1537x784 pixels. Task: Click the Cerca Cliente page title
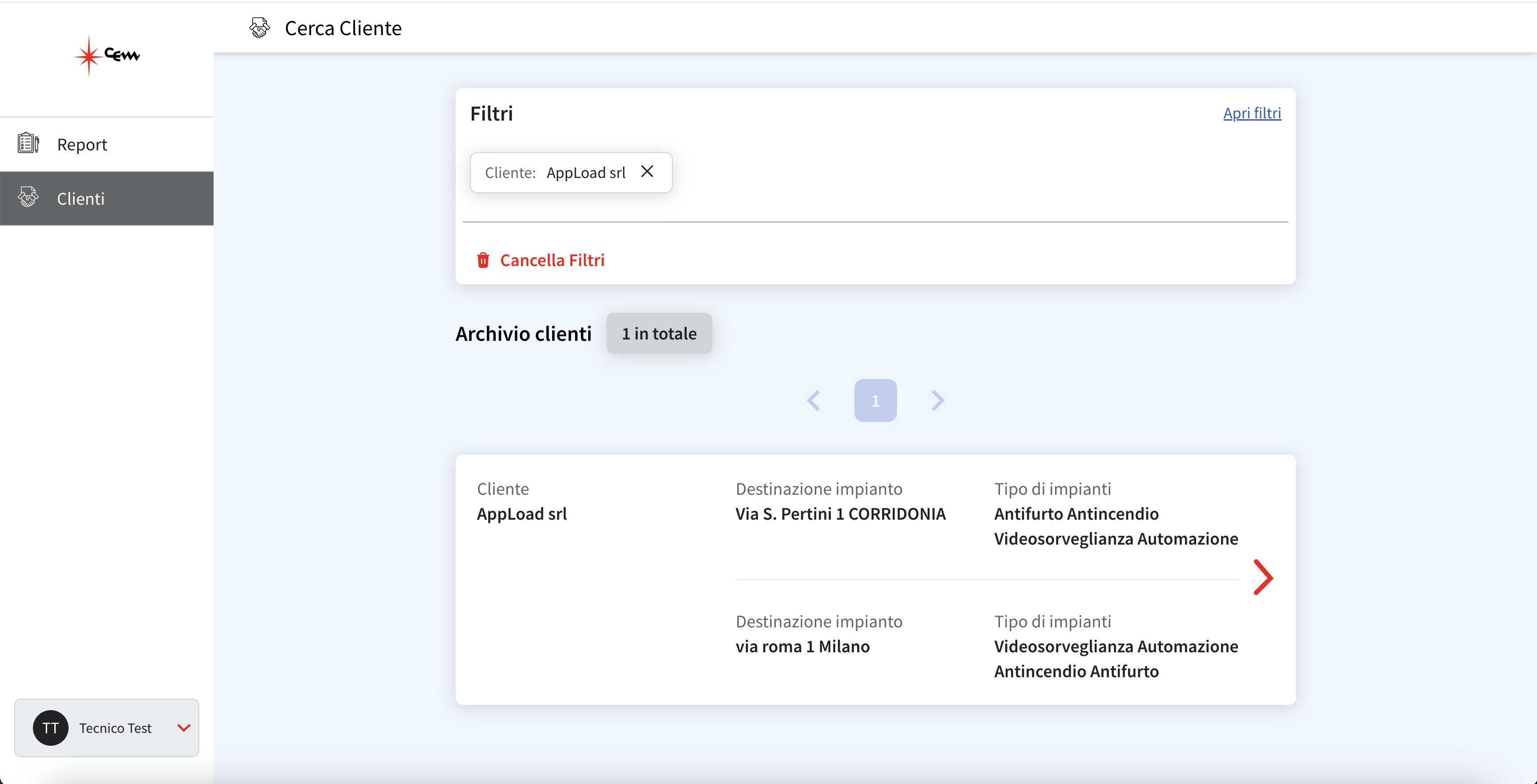click(x=343, y=28)
